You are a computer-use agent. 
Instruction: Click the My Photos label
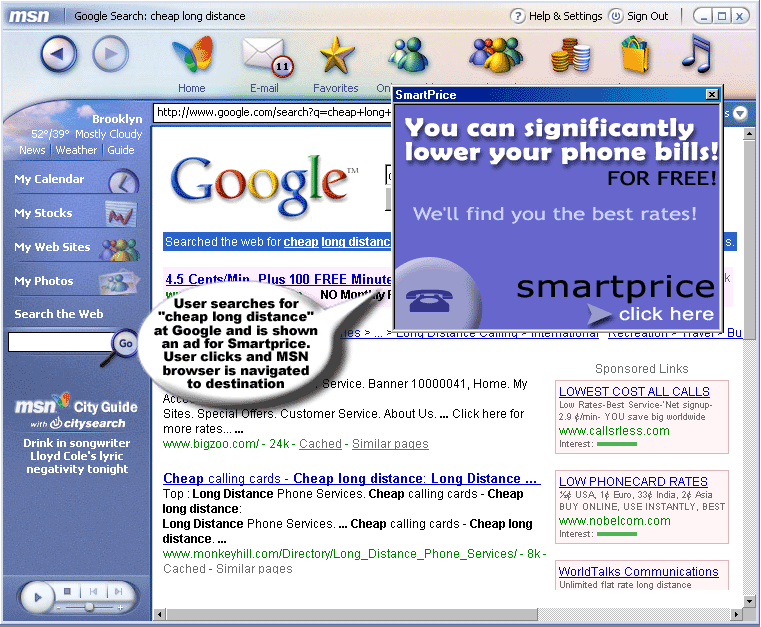pyautogui.click(x=44, y=281)
